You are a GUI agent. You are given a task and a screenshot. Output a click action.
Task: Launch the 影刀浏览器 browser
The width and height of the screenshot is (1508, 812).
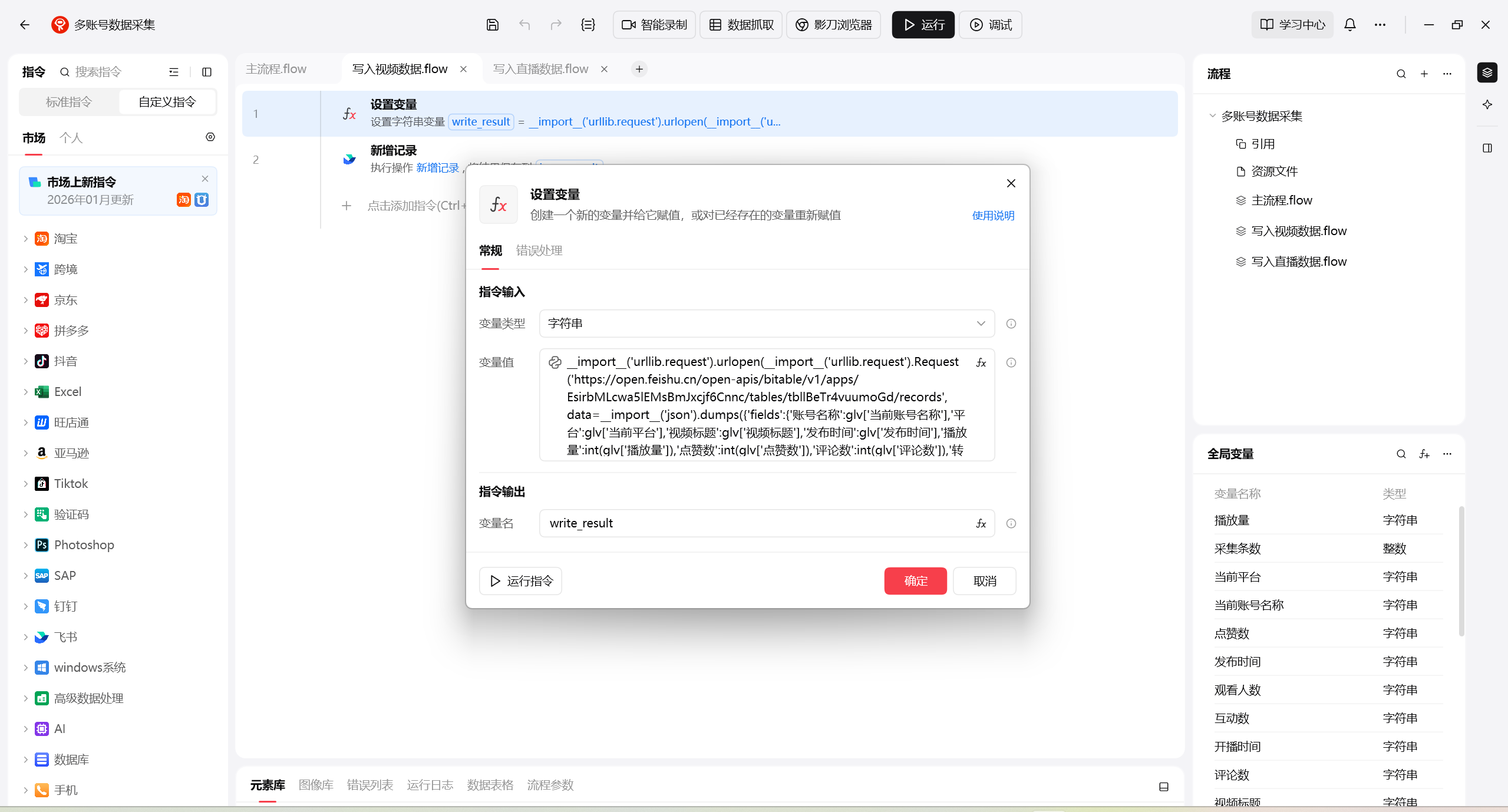tap(833, 25)
